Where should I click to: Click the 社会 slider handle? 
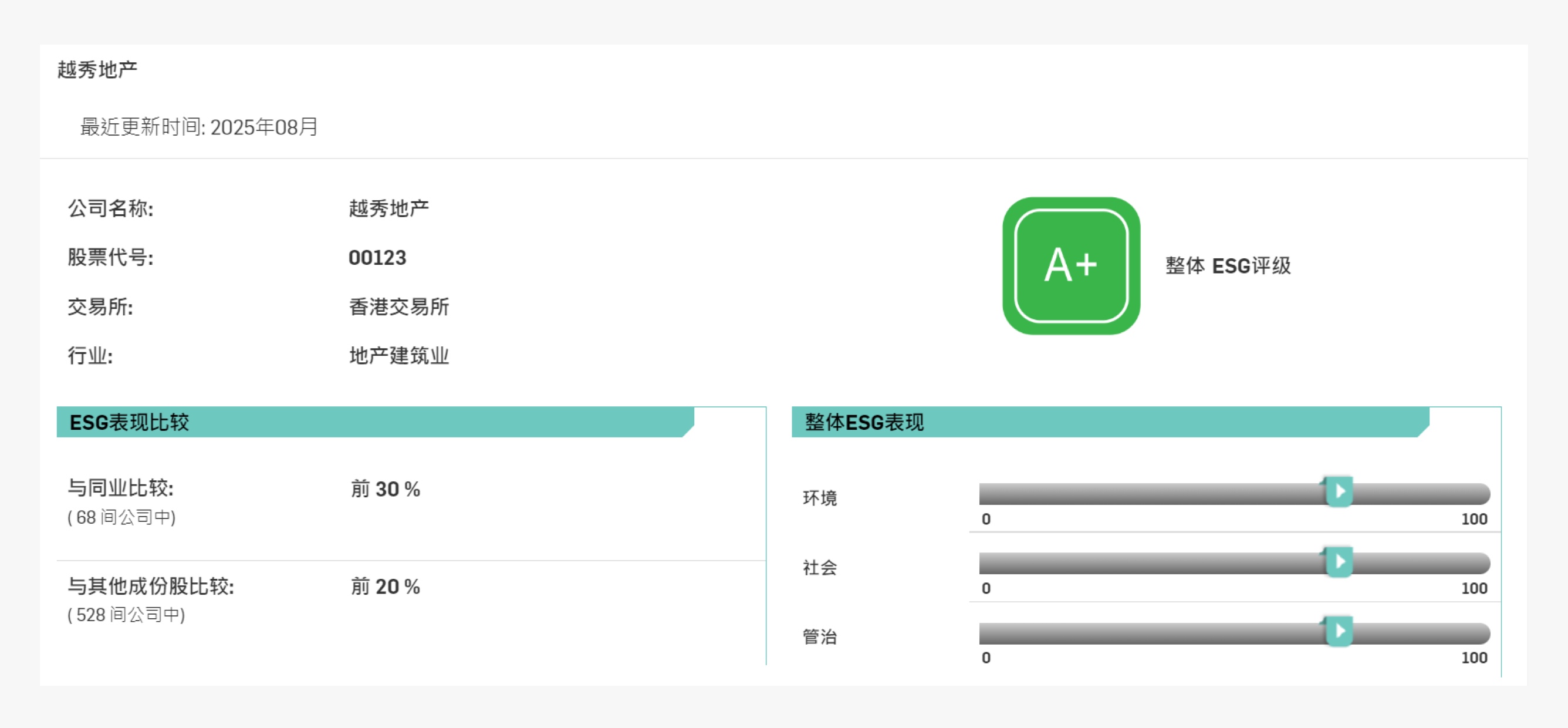1339,562
